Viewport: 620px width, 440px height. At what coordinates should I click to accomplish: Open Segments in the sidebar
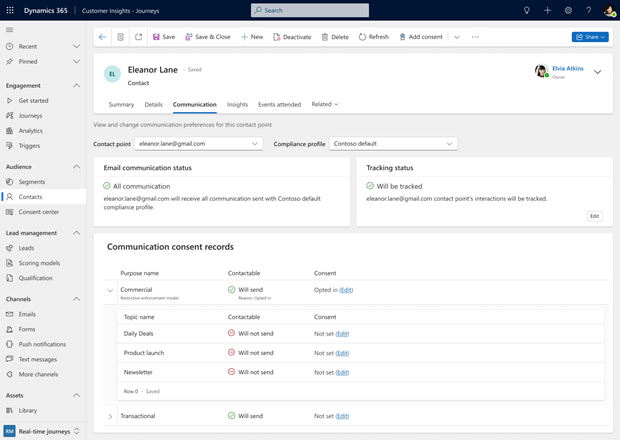pyautogui.click(x=31, y=182)
